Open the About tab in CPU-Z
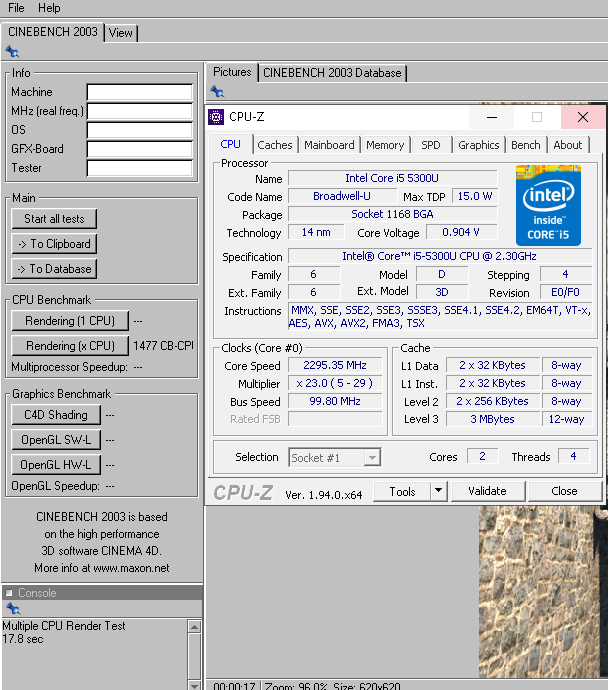 click(568, 145)
